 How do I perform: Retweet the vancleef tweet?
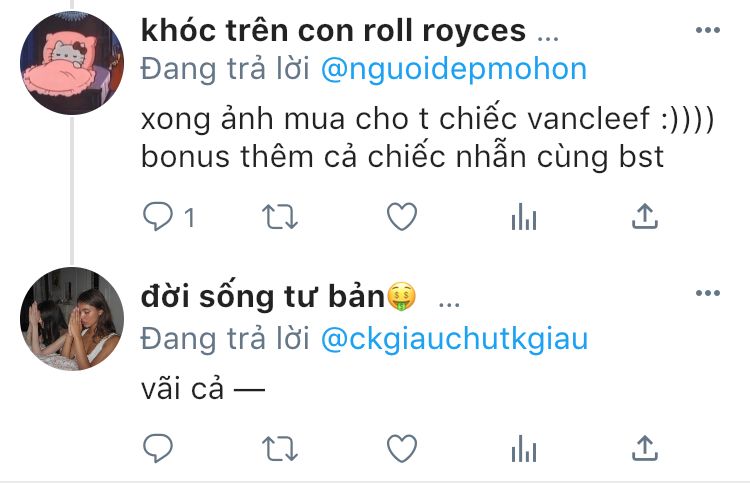point(280,217)
